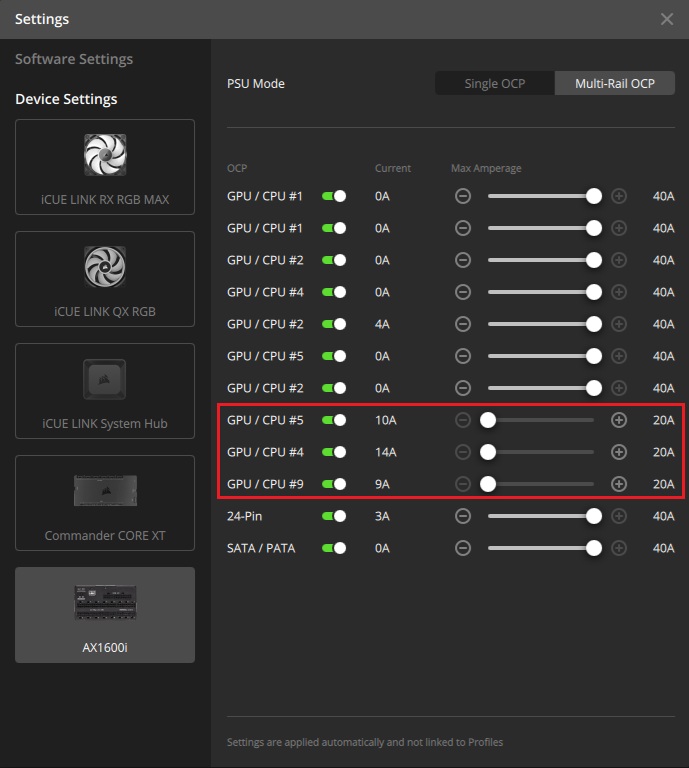The width and height of the screenshot is (689, 768).
Task: Close the Settings window
Action: [666, 19]
